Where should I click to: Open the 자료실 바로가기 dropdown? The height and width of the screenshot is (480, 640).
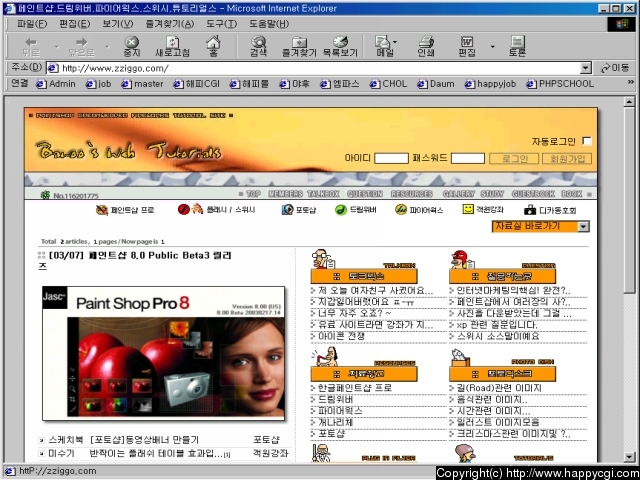(x=541, y=227)
